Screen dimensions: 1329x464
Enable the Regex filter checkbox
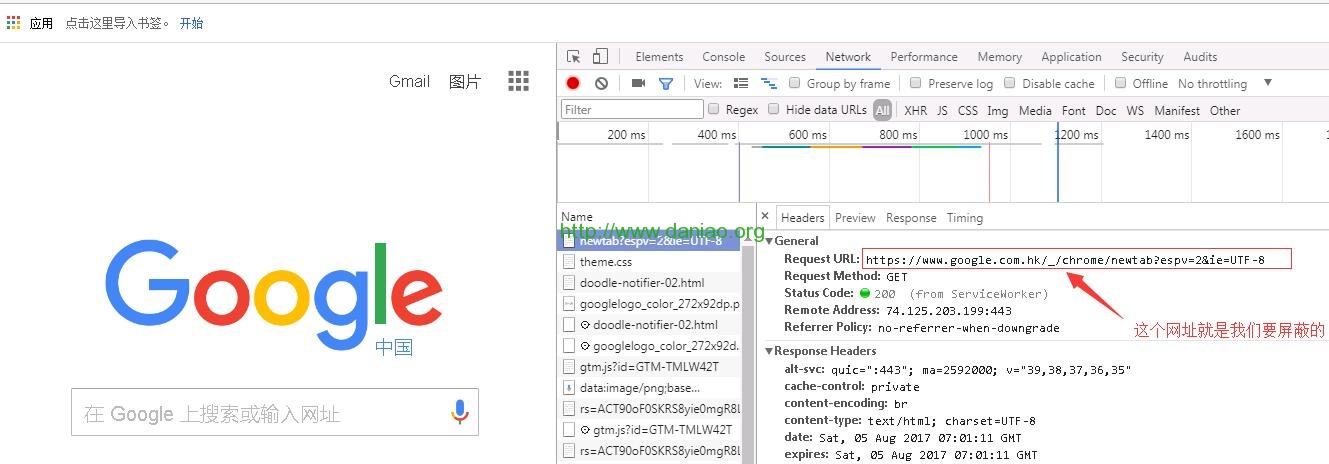714,109
